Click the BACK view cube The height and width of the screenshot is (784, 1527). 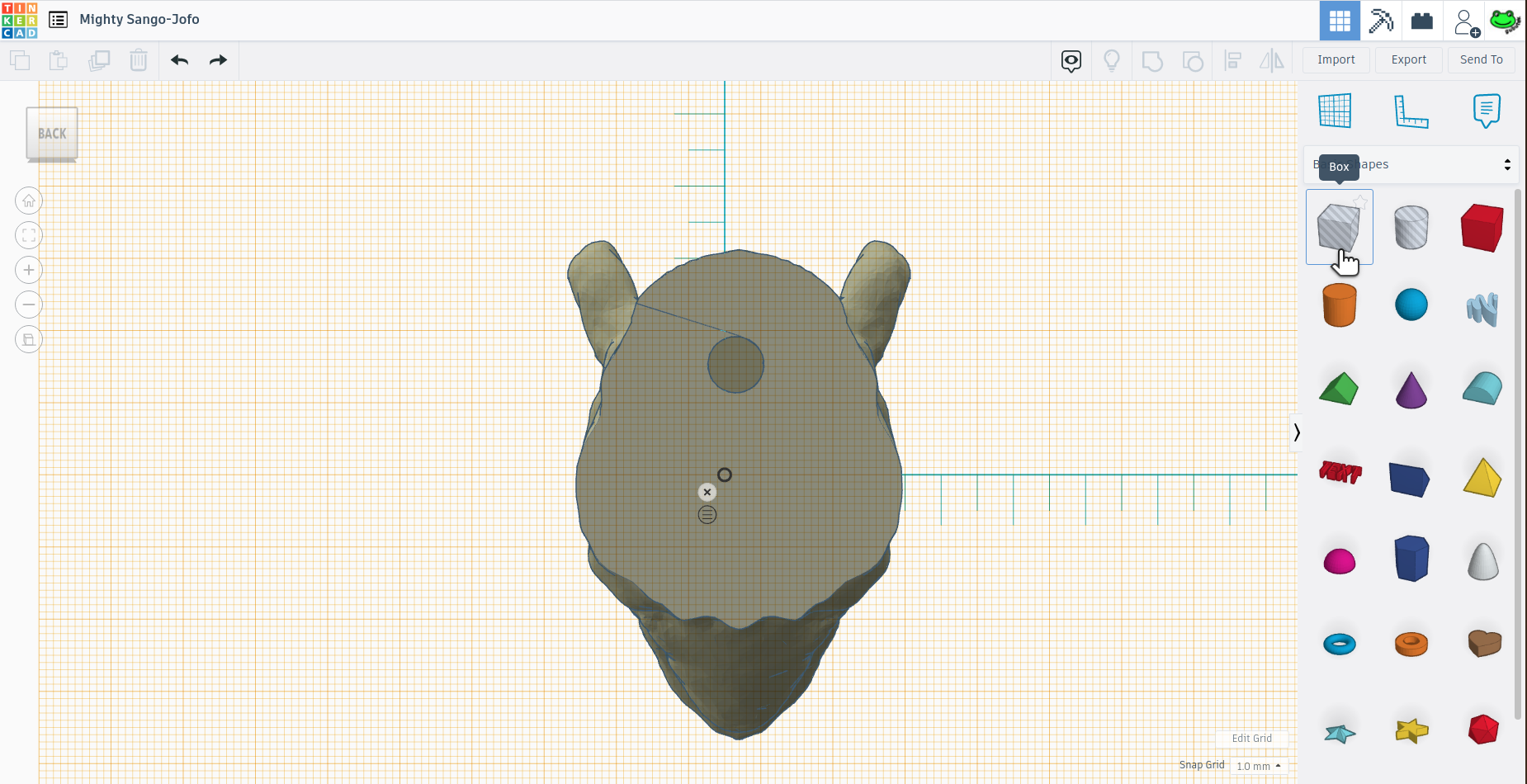point(52,134)
